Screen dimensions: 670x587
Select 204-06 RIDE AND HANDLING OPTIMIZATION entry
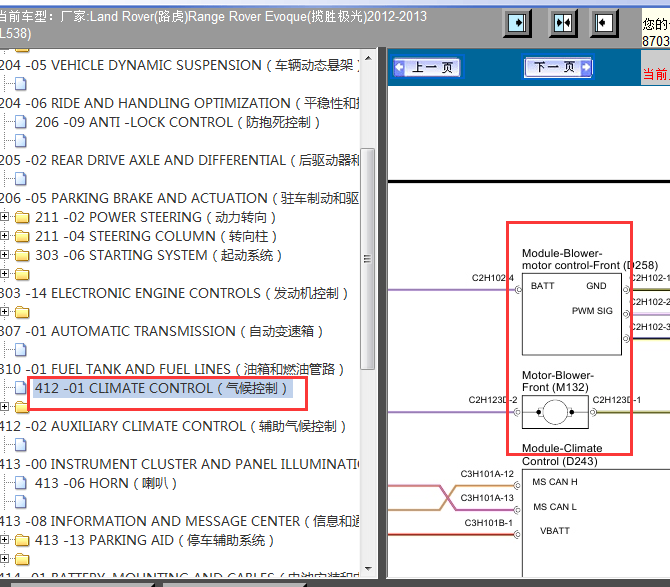coord(179,103)
